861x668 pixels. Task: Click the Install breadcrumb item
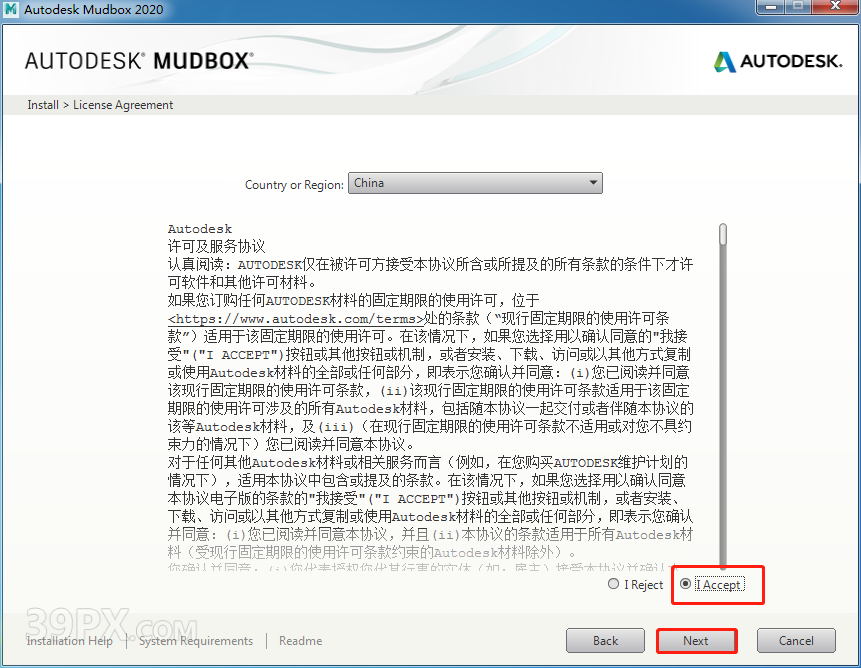(x=42, y=105)
